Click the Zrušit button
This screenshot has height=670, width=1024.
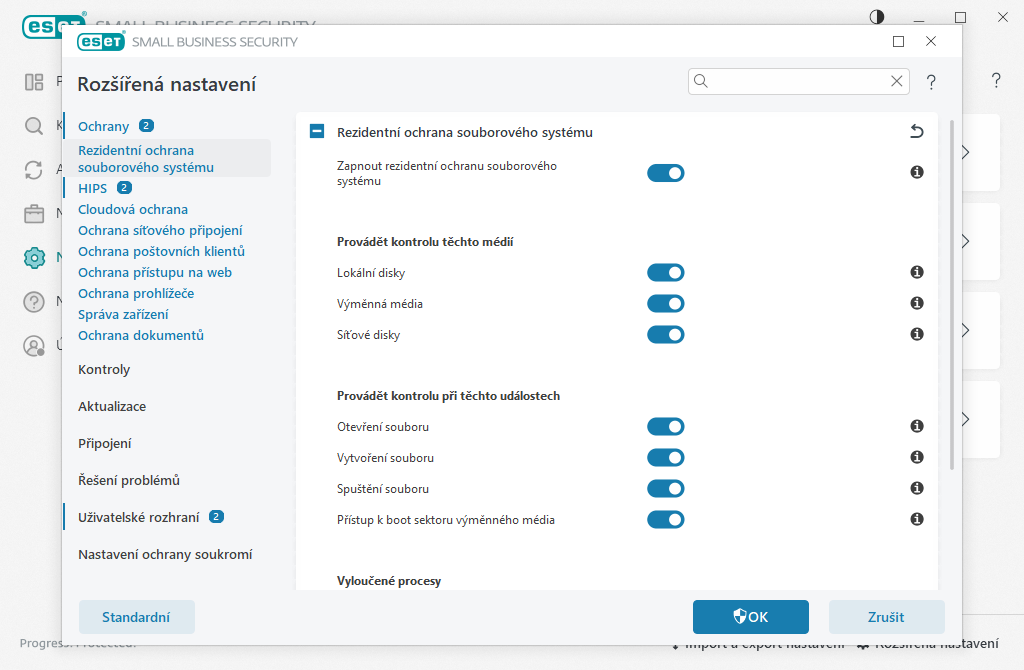point(886,617)
